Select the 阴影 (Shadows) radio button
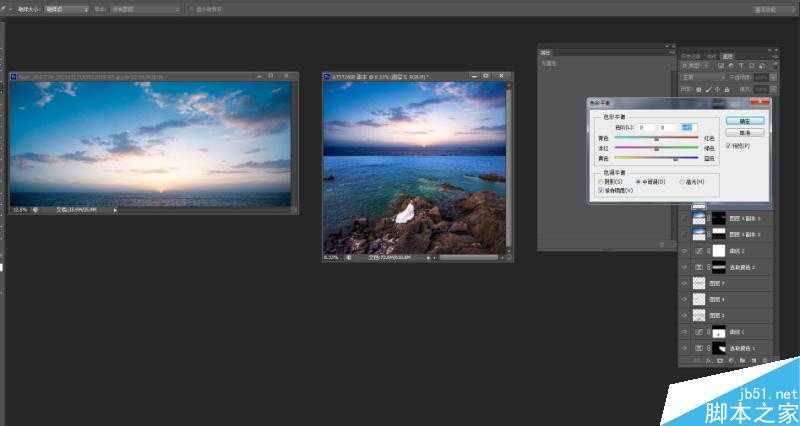The width and height of the screenshot is (800, 426). point(600,181)
